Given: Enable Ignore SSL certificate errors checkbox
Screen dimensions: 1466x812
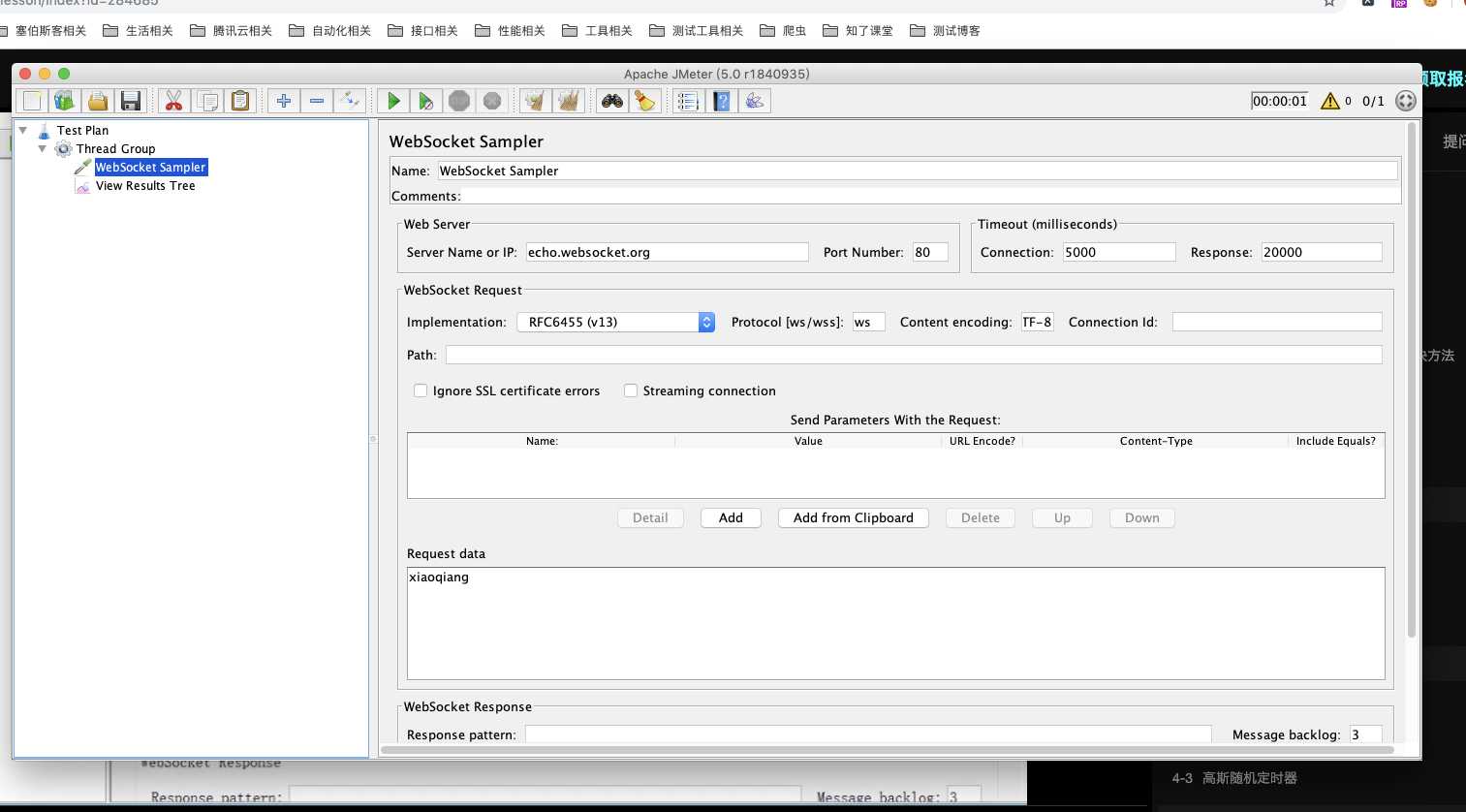Looking at the screenshot, I should (421, 390).
